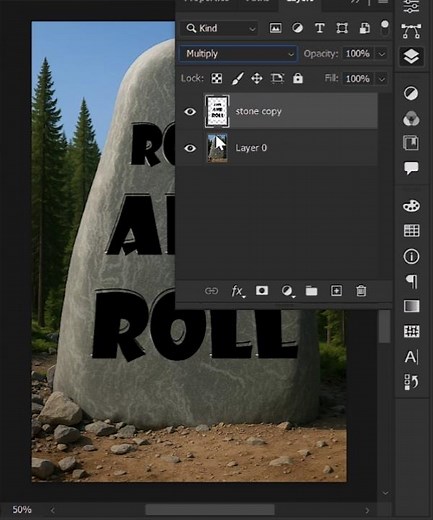
Task: Click the horizontal scrollbar left arrow
Action: (52, 510)
